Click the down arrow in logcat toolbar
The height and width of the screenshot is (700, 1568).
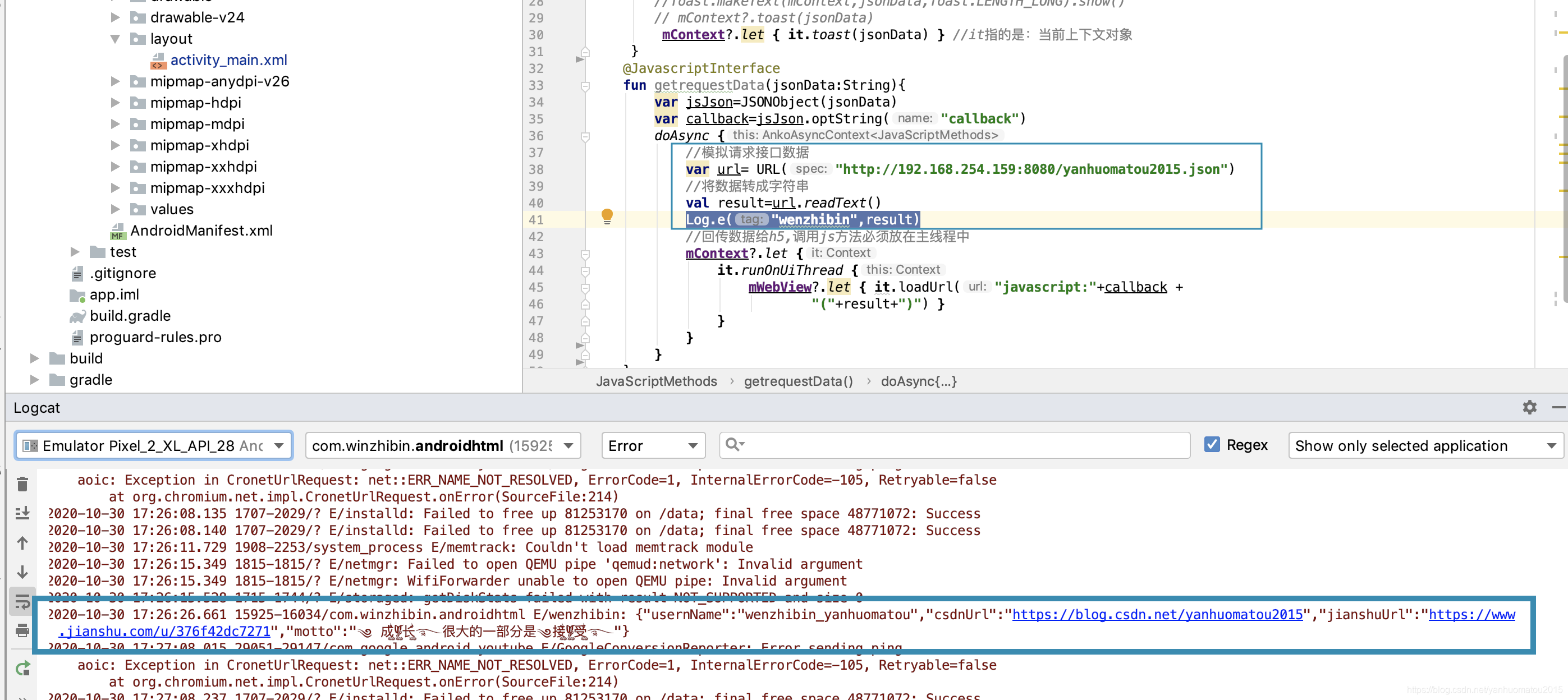click(22, 572)
